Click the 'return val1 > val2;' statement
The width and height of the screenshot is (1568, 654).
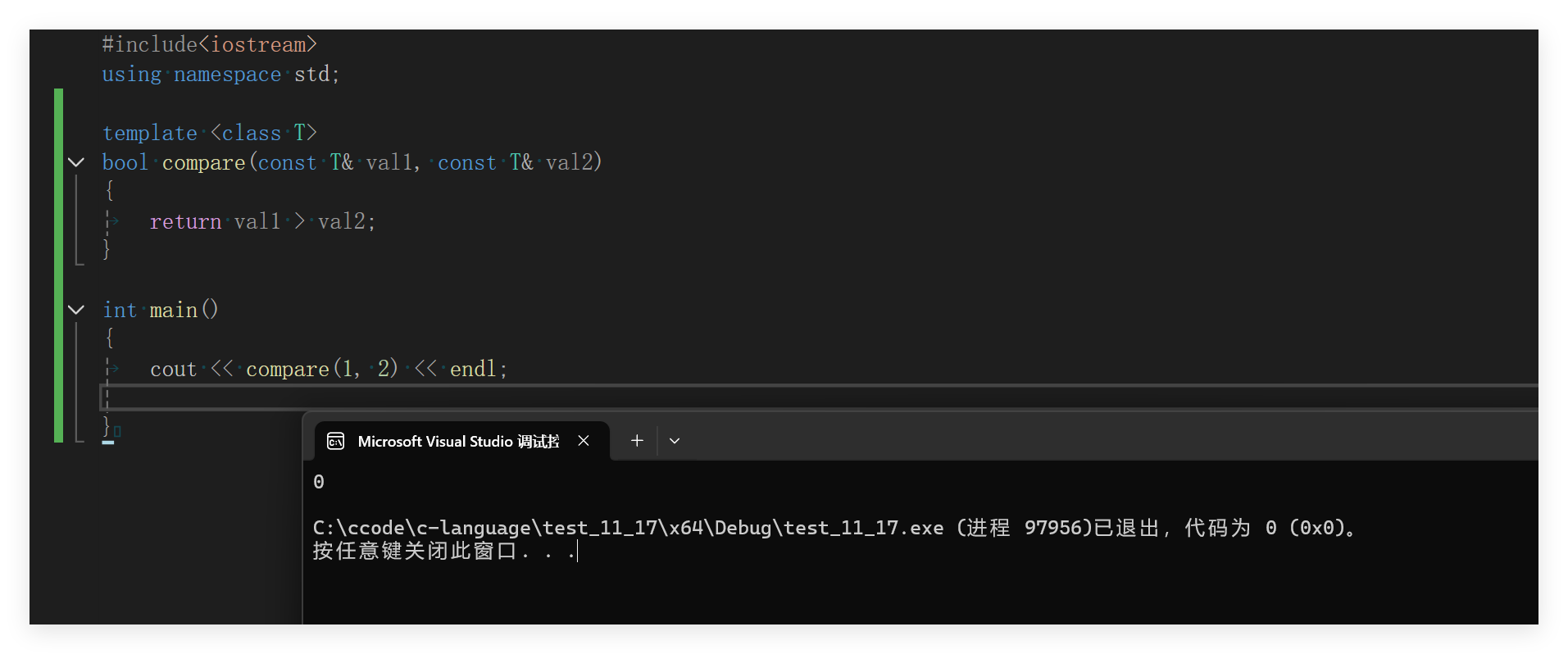(x=262, y=221)
